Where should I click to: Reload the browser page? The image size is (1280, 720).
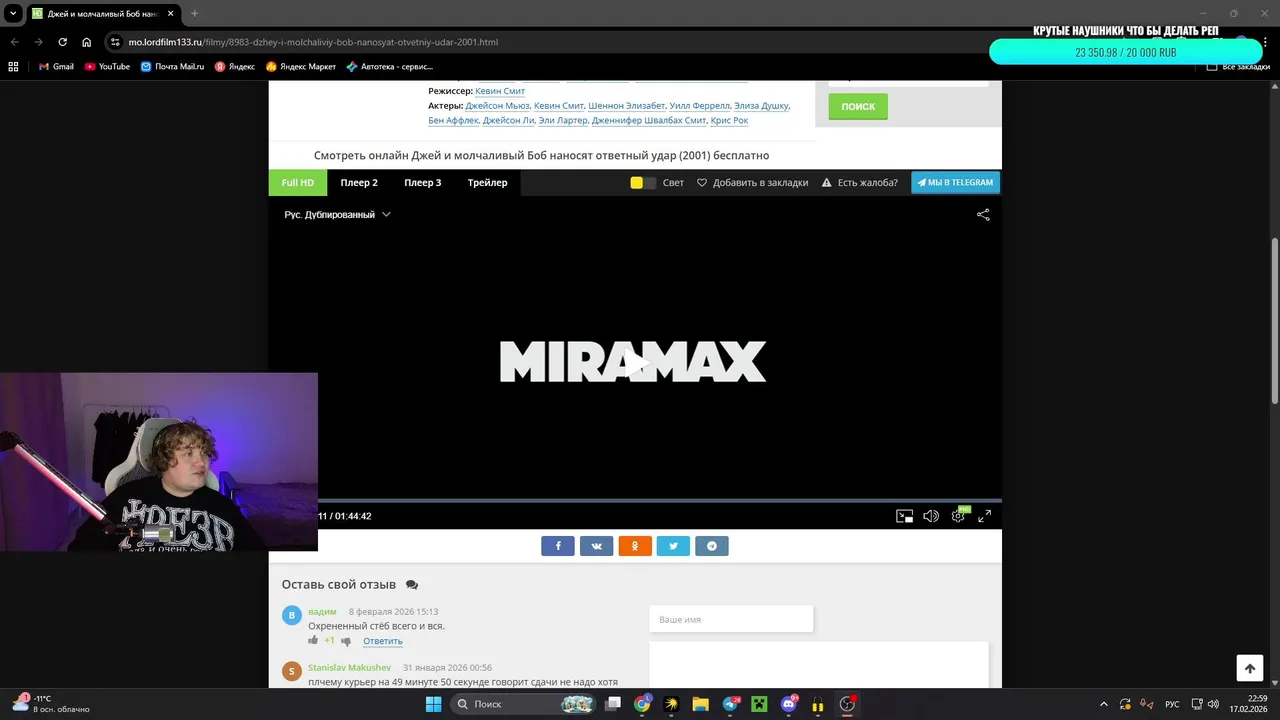pos(62,42)
